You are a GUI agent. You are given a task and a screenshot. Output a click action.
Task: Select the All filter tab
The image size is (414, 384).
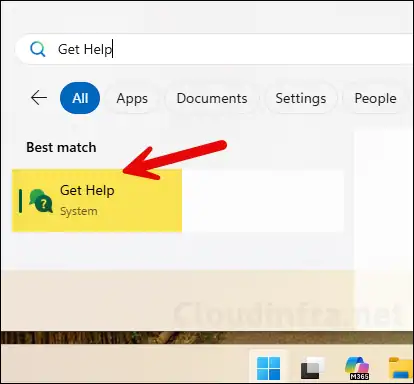80,98
